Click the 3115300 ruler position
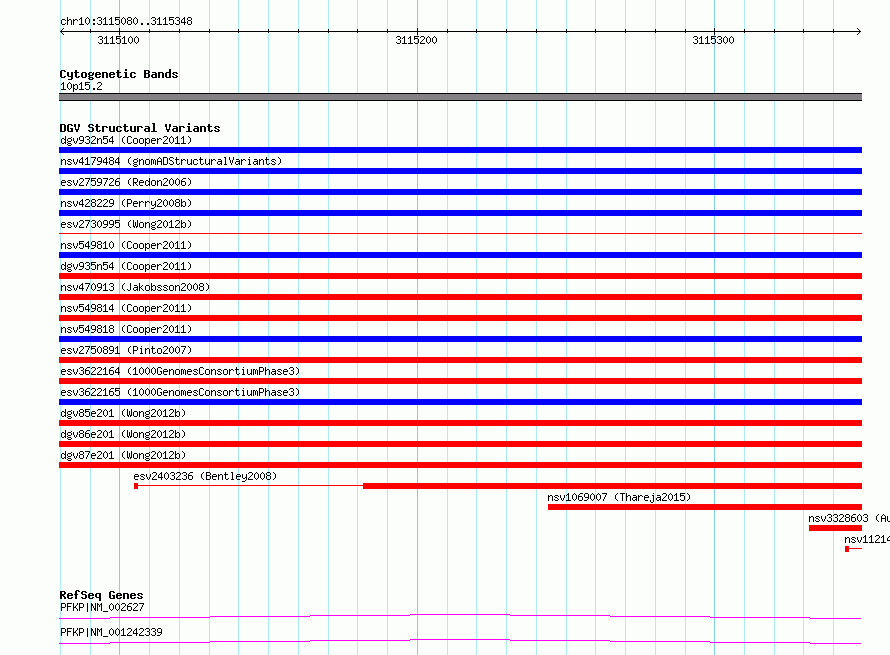 coord(713,40)
